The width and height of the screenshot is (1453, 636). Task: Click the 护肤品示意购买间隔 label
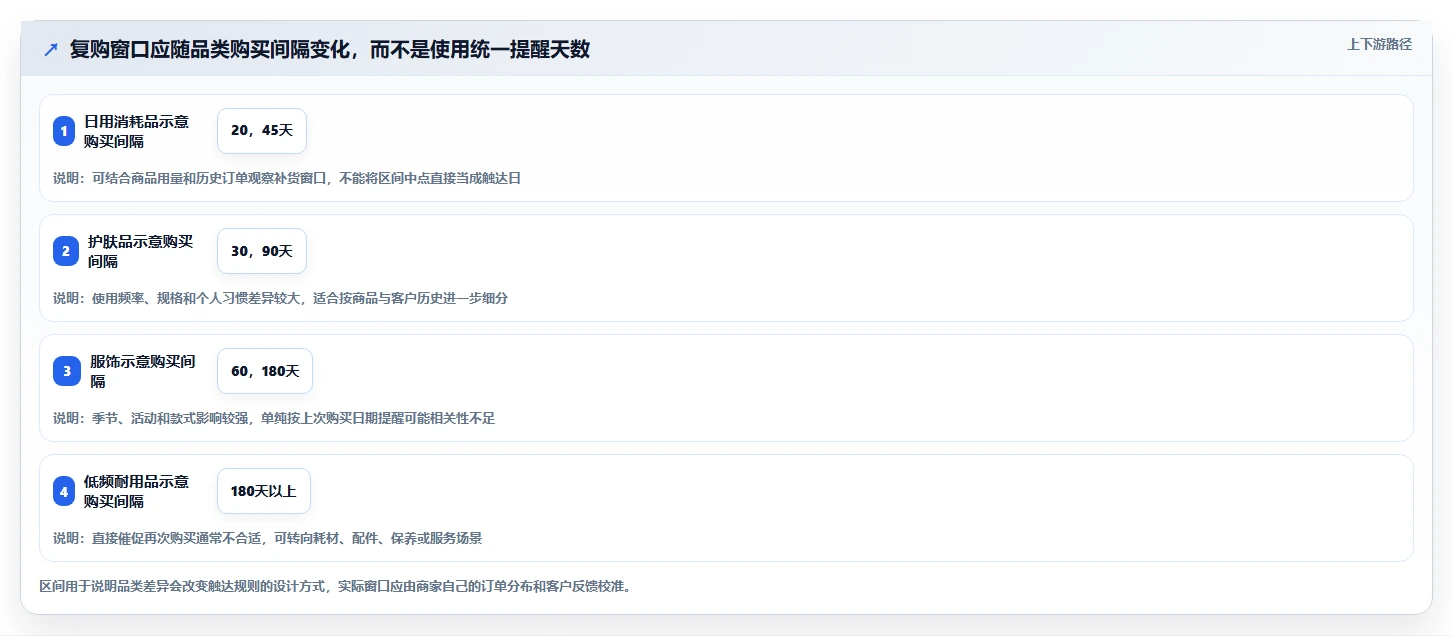[141, 251]
